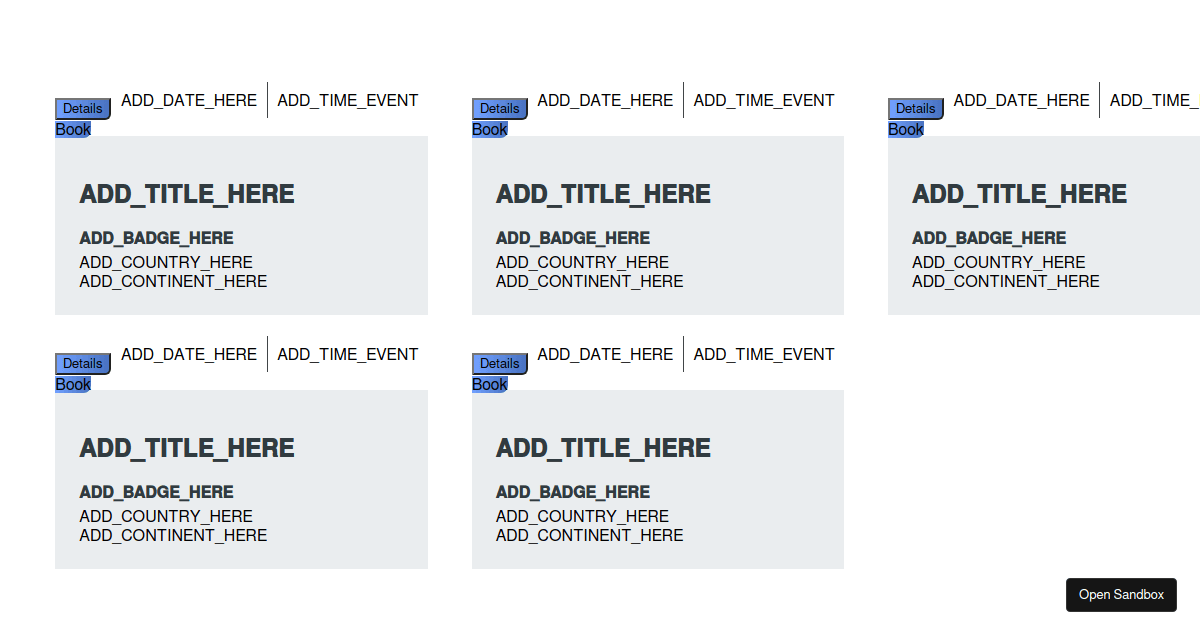Click the ADD_DATE_HERE label on the top-right card
The width and height of the screenshot is (1200, 630).
pyautogui.click(x=1021, y=100)
